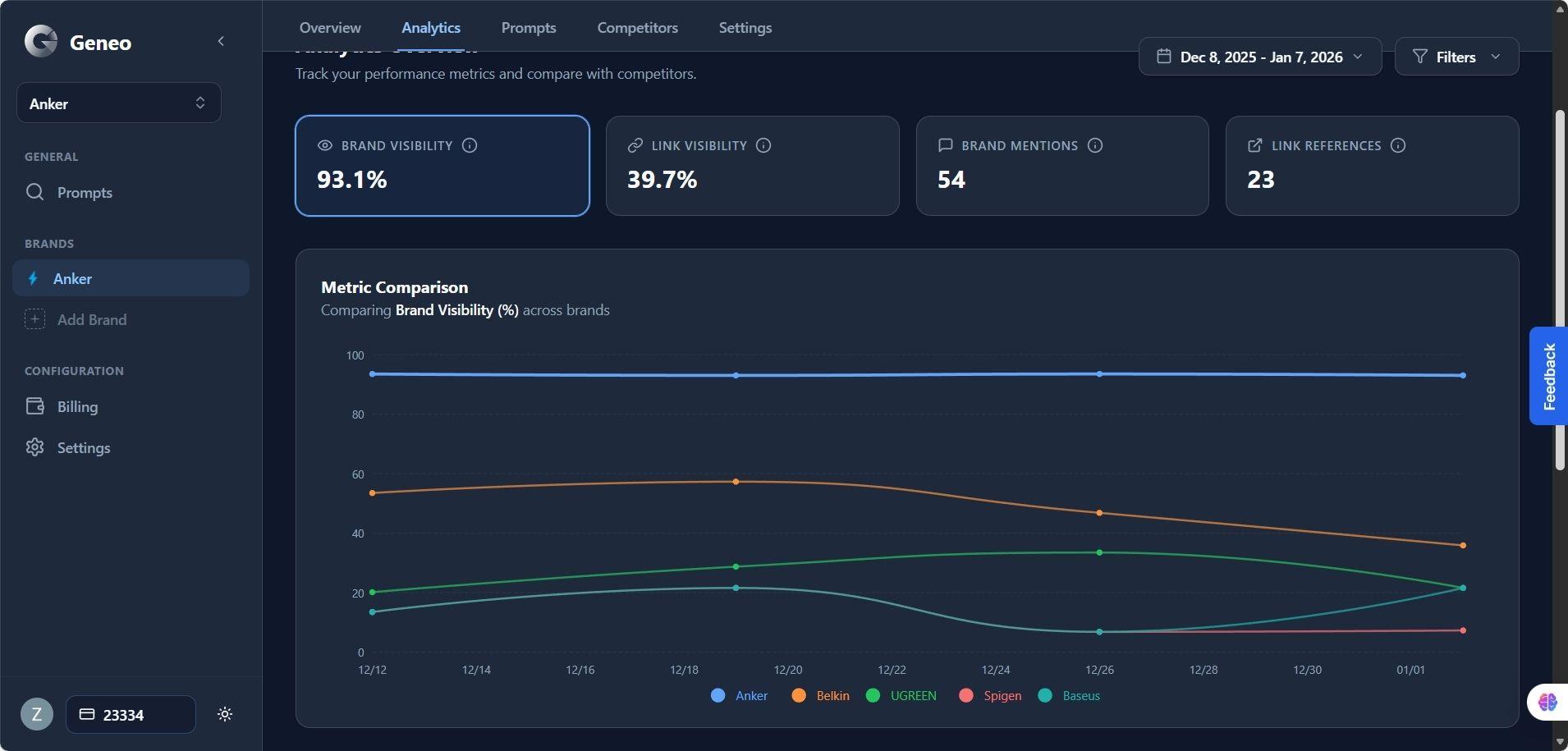This screenshot has height=751, width=1568.
Task: Toggle Spigen visibility in the chart legend
Action: (x=991, y=695)
